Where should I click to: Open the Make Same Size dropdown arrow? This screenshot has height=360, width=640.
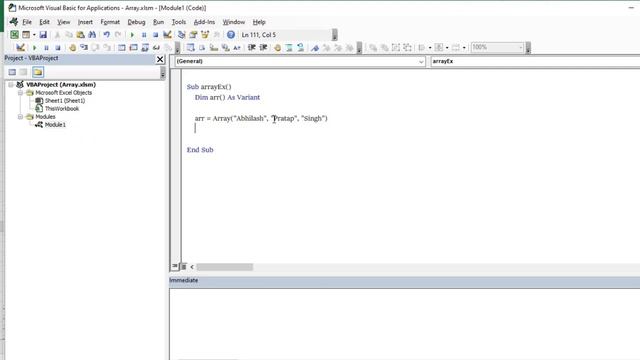pos(464,48)
